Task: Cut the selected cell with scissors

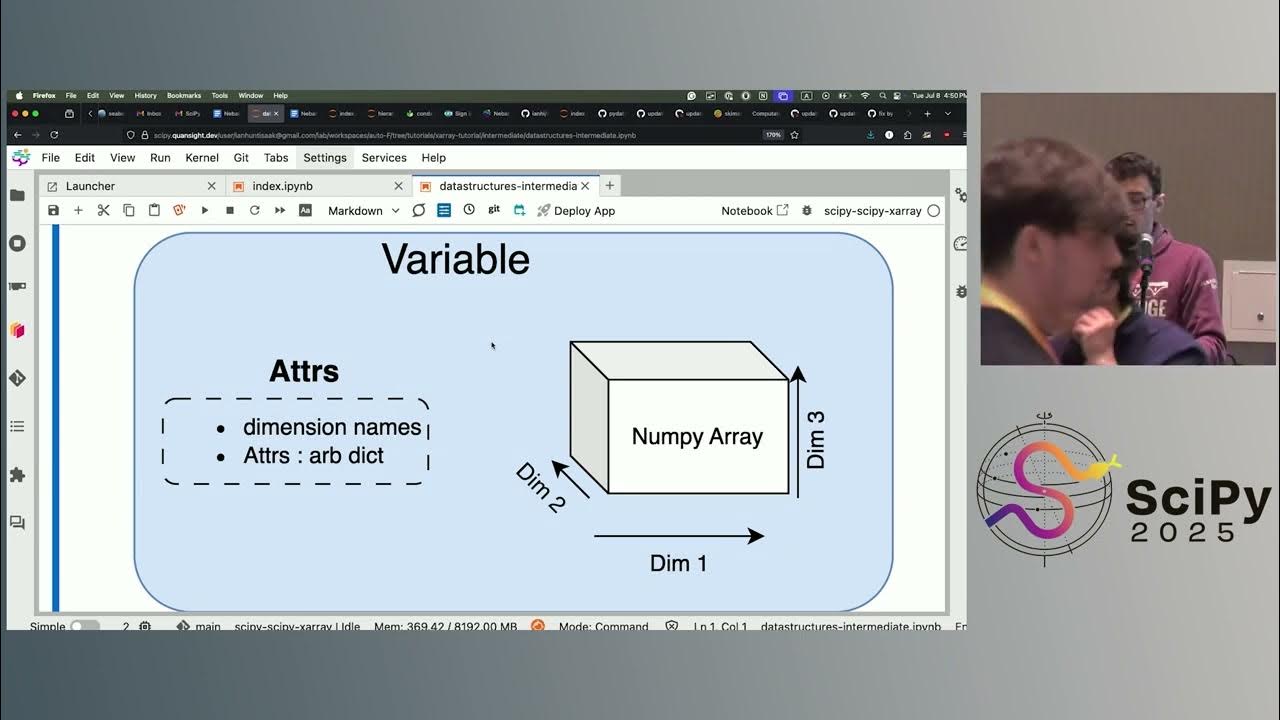Action: (103, 210)
